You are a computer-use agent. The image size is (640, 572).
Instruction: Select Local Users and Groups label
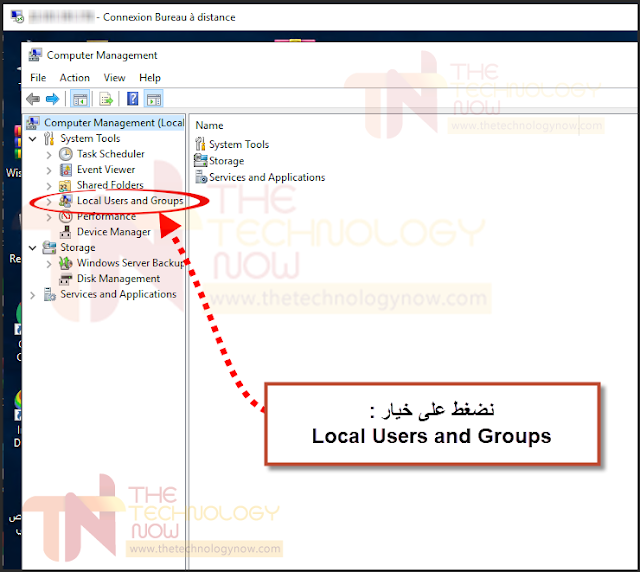130,200
